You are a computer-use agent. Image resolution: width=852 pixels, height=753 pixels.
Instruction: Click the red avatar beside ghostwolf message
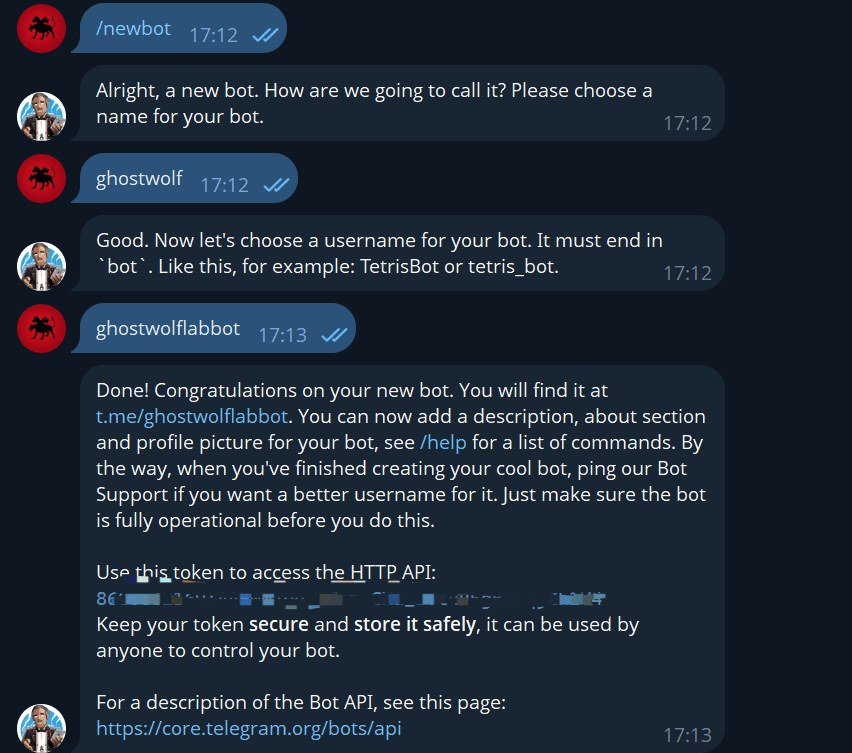click(x=41, y=178)
